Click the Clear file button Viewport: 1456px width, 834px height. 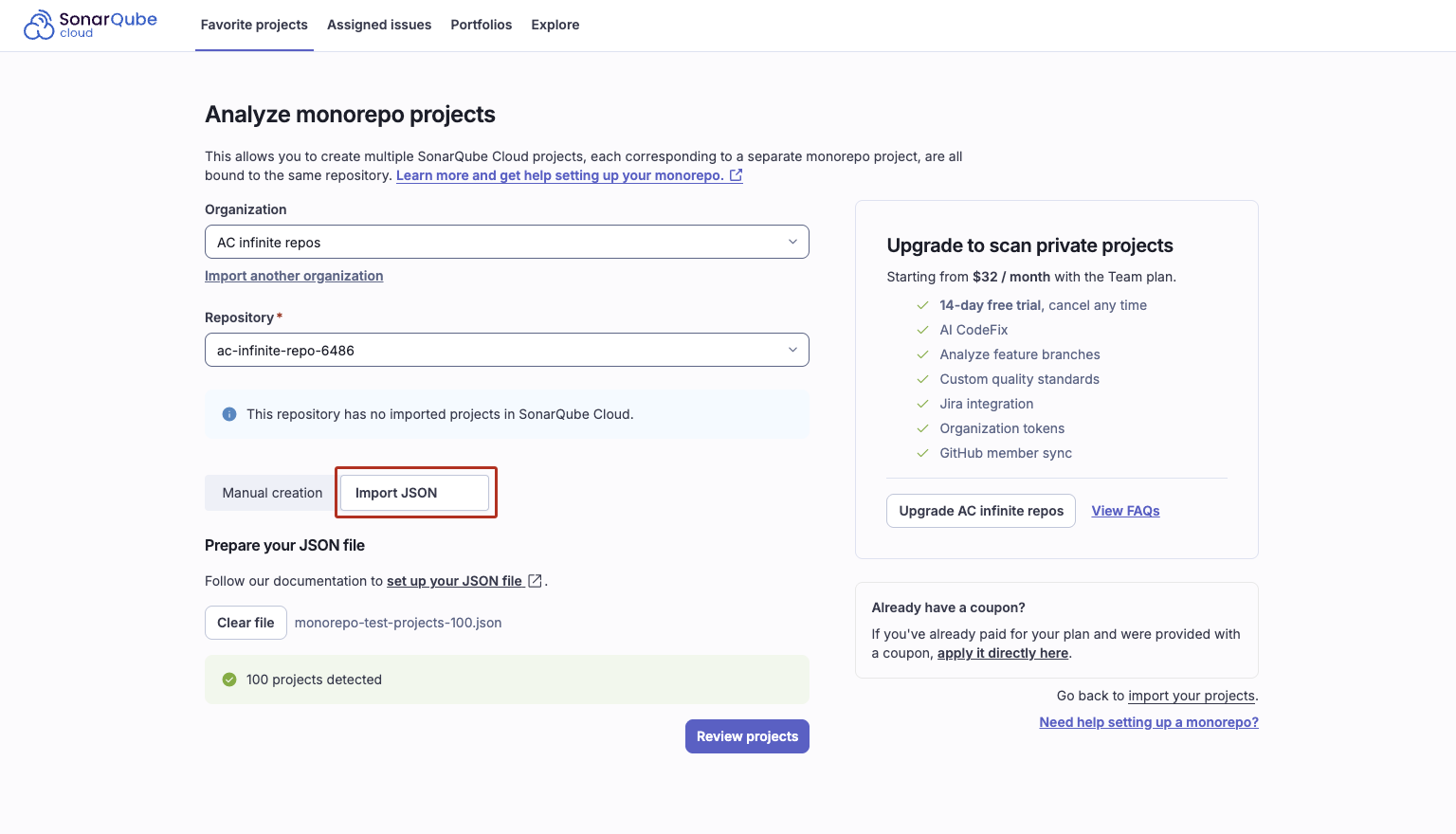click(246, 623)
